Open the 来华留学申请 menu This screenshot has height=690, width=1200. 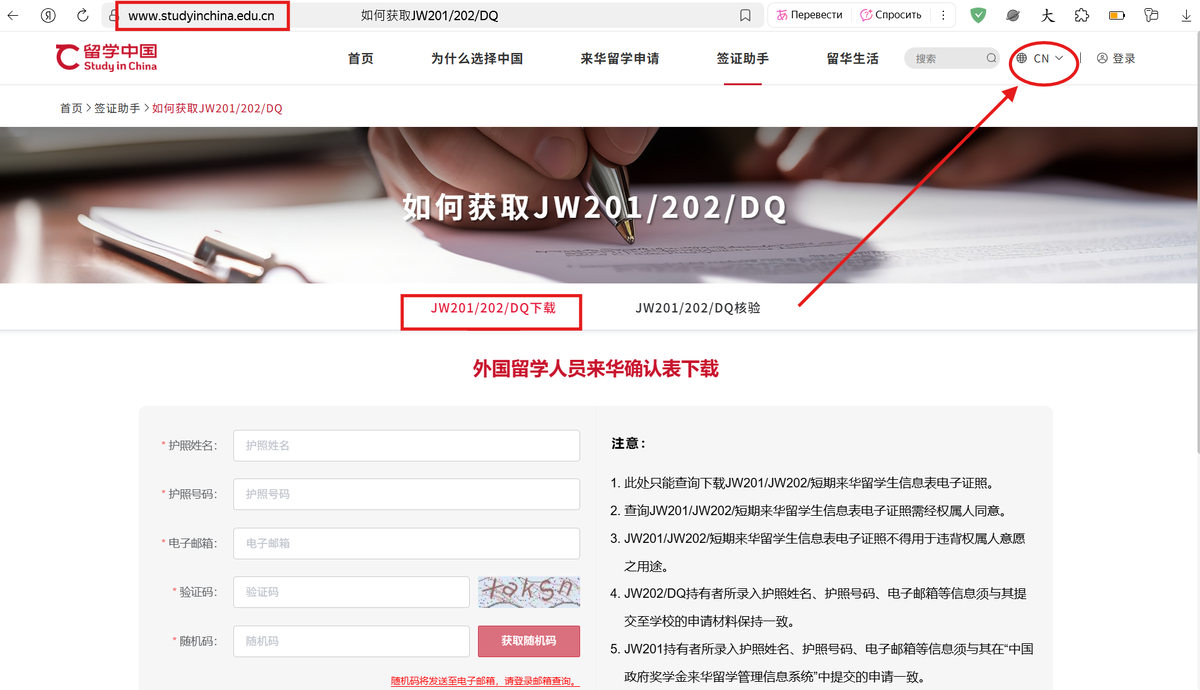tap(620, 58)
